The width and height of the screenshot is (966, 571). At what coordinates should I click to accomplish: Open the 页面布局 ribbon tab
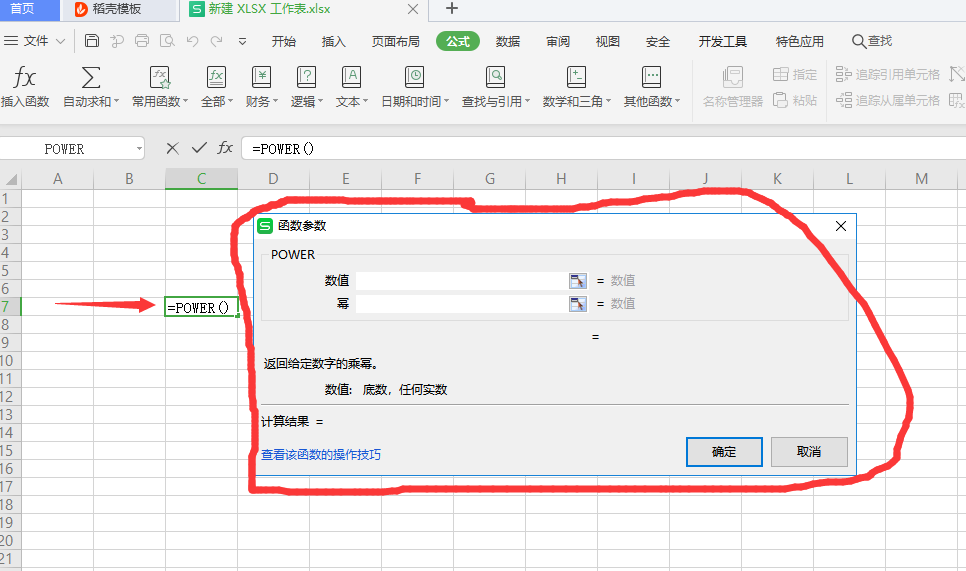[396, 41]
